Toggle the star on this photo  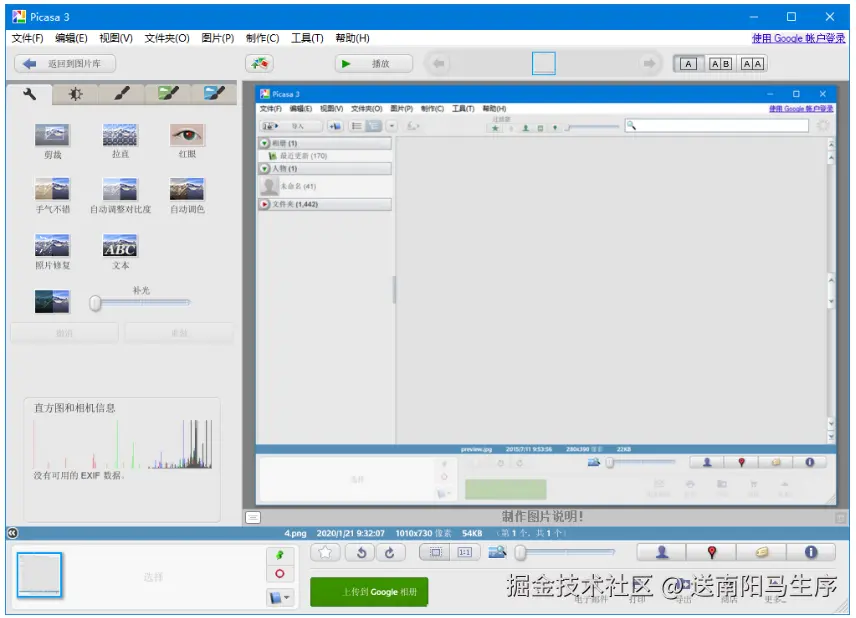pos(325,552)
